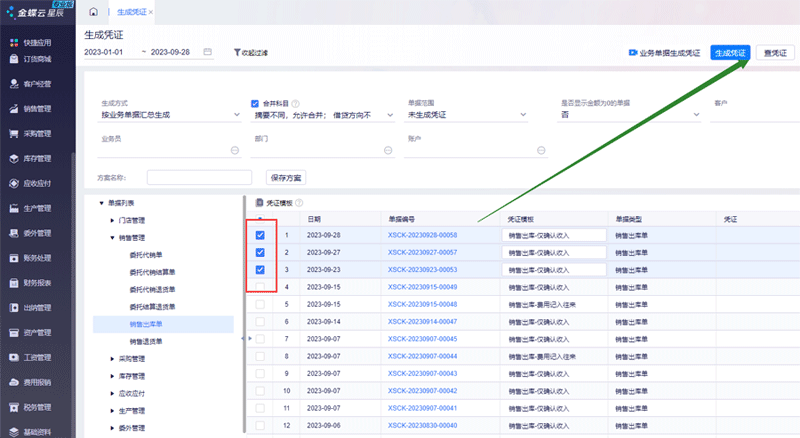Image resolution: width=800 pixels, height=438 pixels.
Task: Click the round icon in 账户 field
Action: pos(541,151)
